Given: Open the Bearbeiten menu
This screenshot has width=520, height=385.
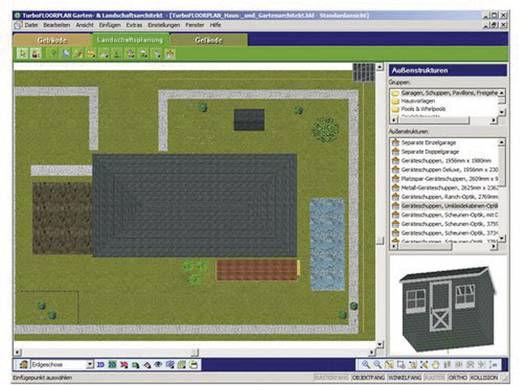Looking at the screenshot, I should tap(56, 25).
